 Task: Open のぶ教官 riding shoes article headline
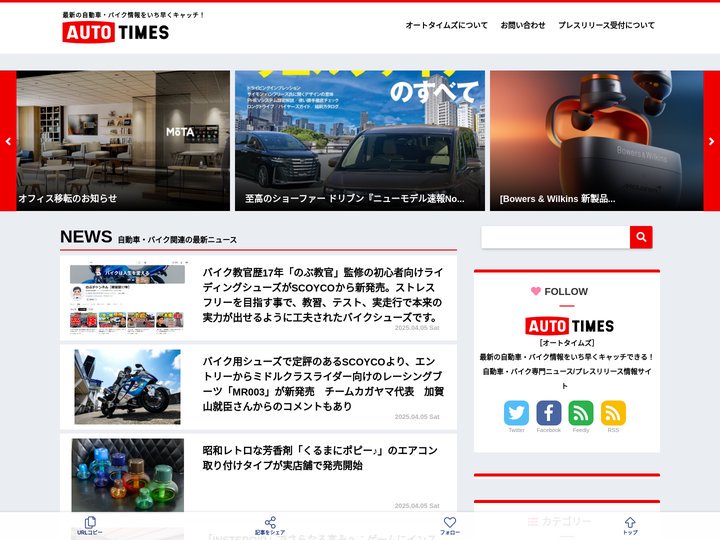point(323,295)
